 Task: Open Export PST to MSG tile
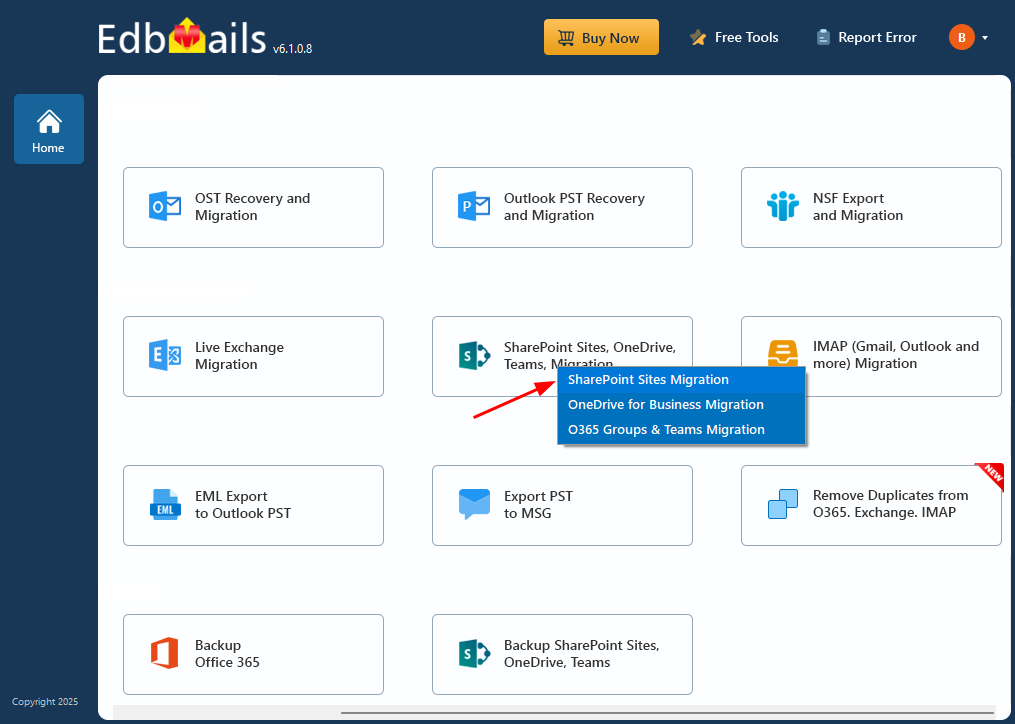pyautogui.click(x=562, y=505)
